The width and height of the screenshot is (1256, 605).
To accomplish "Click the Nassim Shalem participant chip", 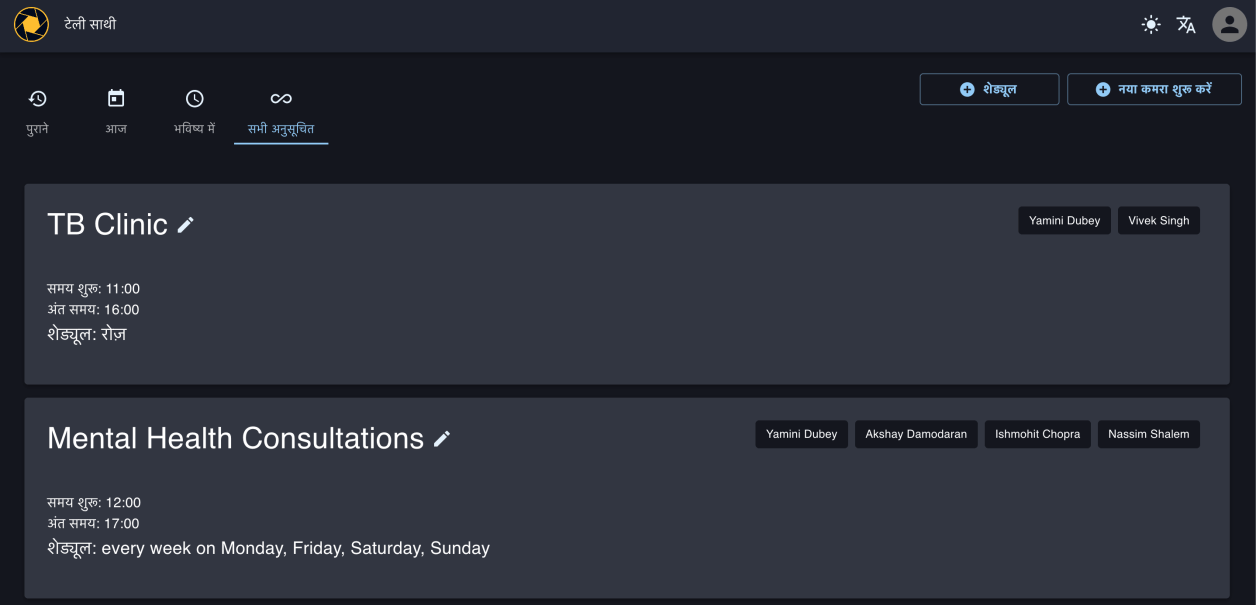I will [x=1148, y=435].
